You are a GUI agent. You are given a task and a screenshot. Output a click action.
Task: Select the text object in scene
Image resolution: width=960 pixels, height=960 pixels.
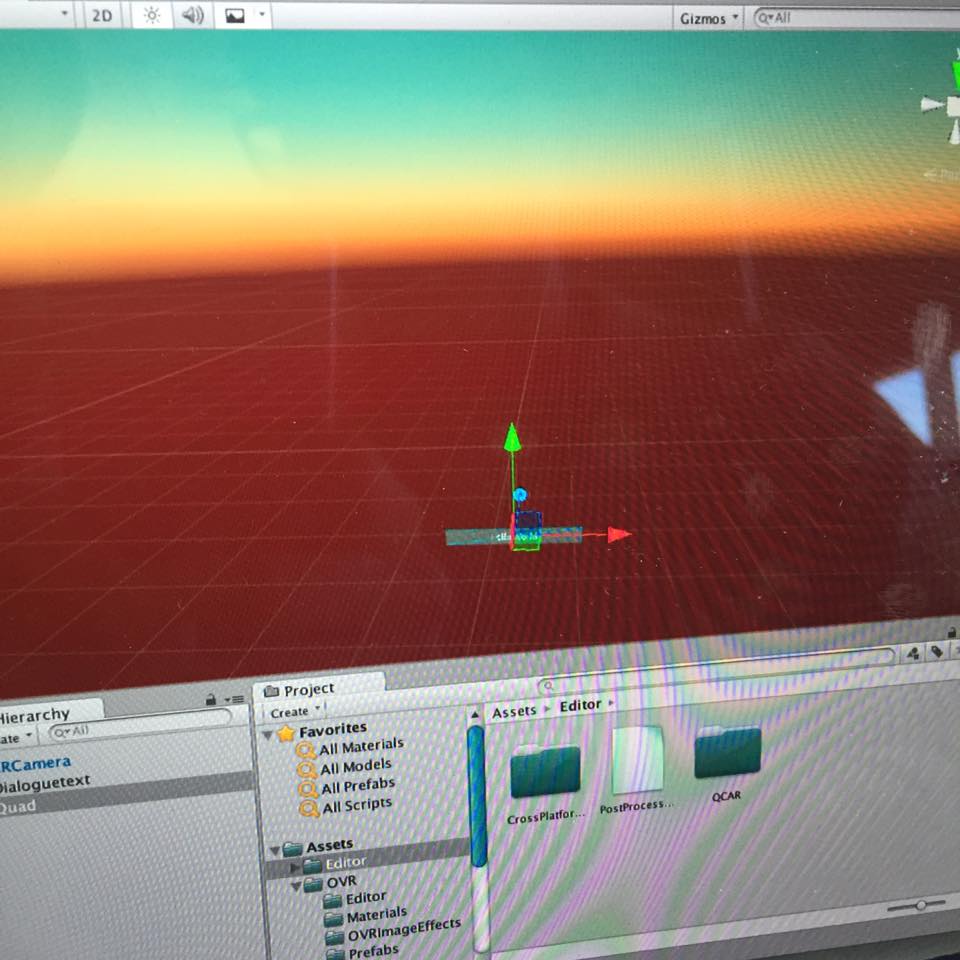(x=513, y=537)
